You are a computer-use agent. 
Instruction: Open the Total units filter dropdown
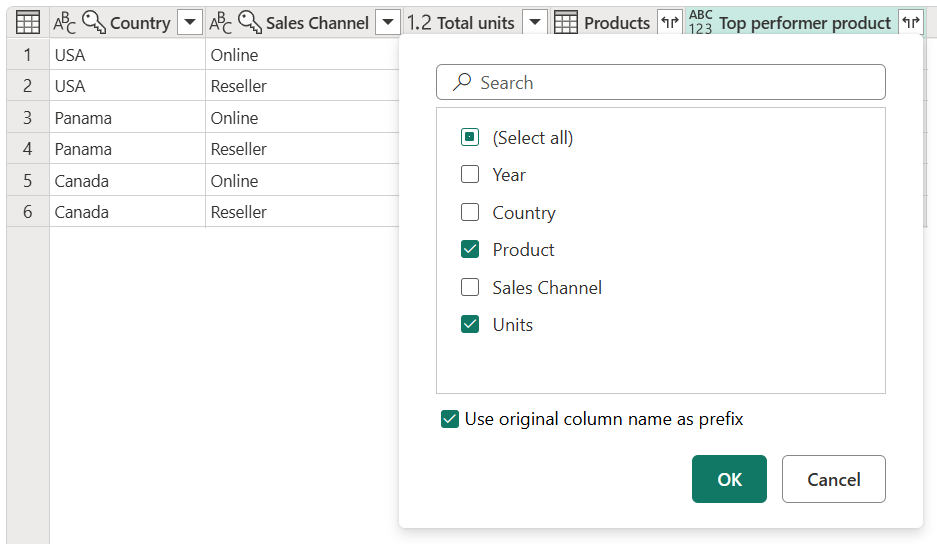tap(535, 22)
